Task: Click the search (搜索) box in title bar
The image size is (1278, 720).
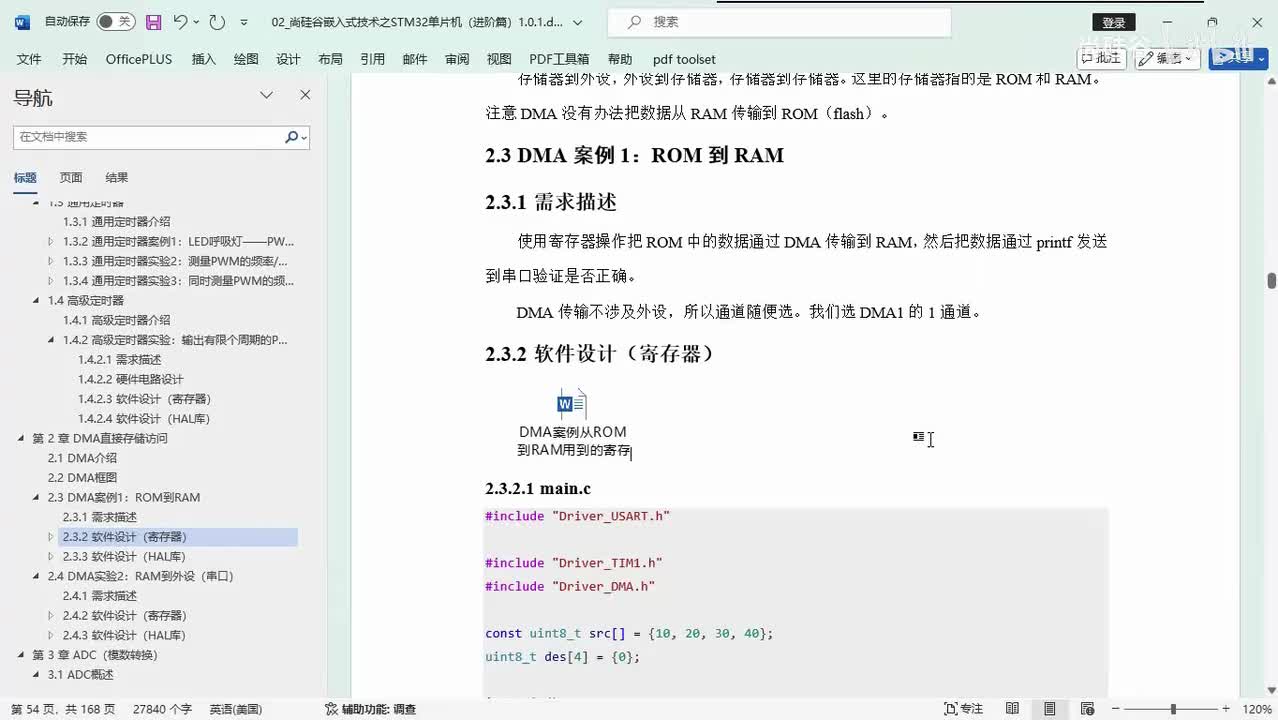Action: (780, 22)
